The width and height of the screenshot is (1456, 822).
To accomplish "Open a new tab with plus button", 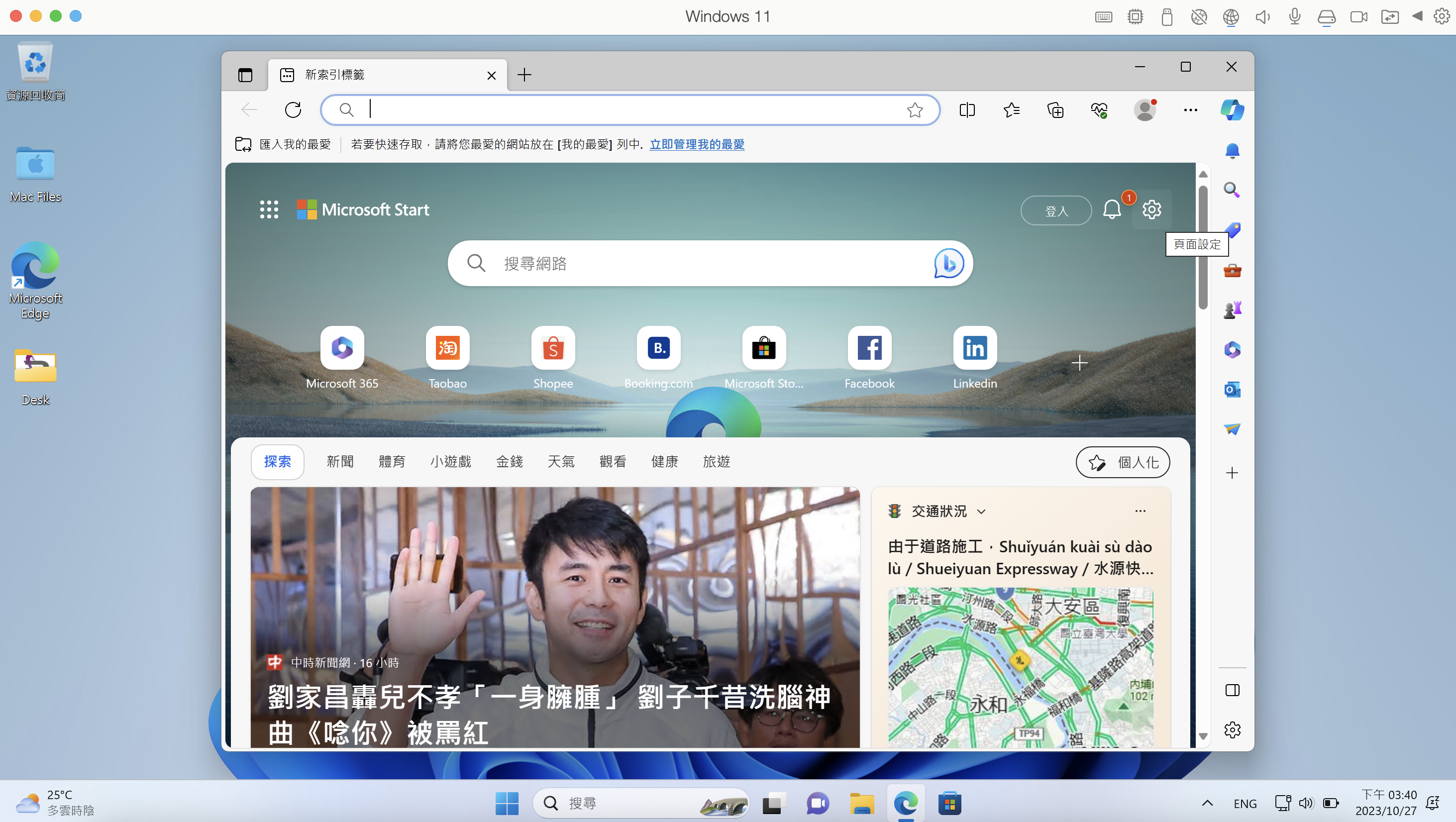I will 524,75.
